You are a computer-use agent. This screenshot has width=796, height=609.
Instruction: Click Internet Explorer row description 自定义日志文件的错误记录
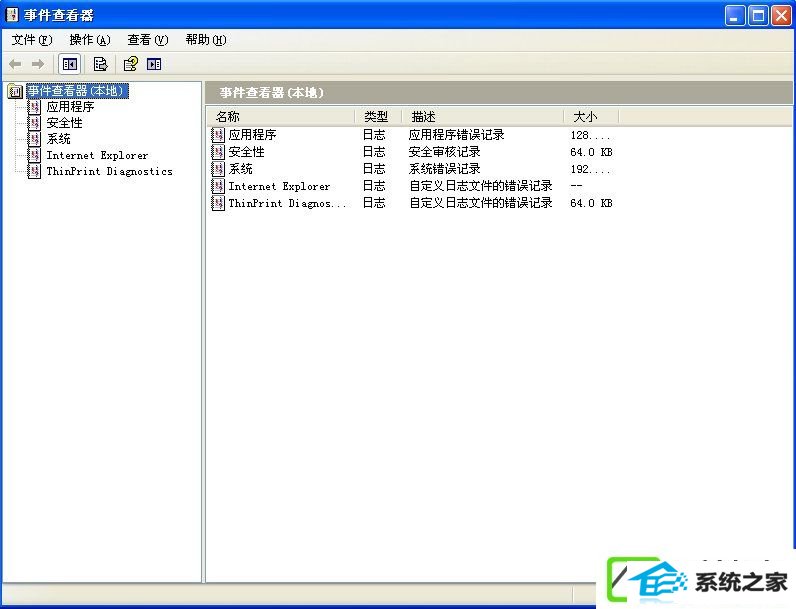point(481,186)
